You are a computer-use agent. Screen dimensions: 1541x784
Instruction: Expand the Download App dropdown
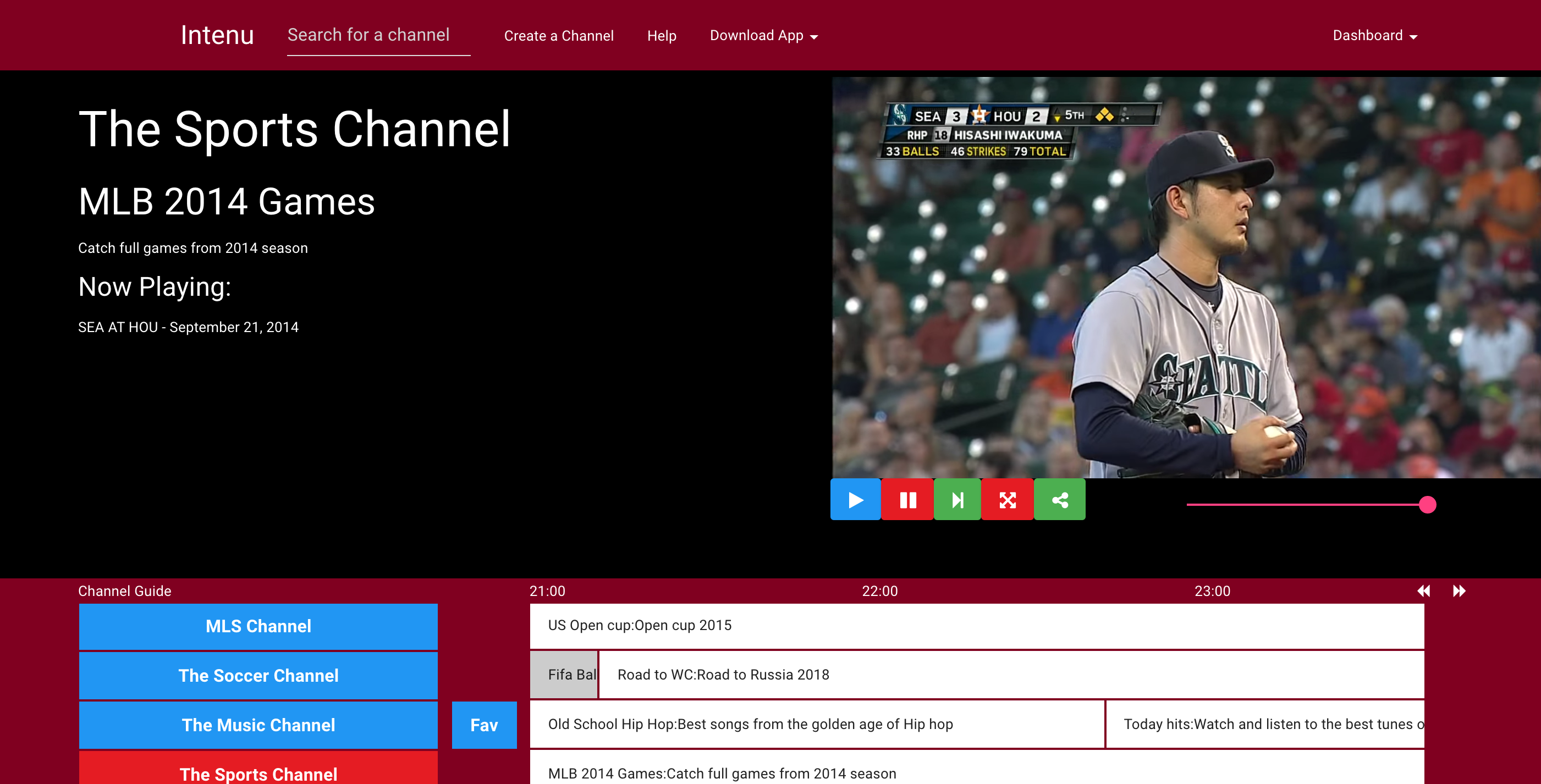click(x=763, y=36)
